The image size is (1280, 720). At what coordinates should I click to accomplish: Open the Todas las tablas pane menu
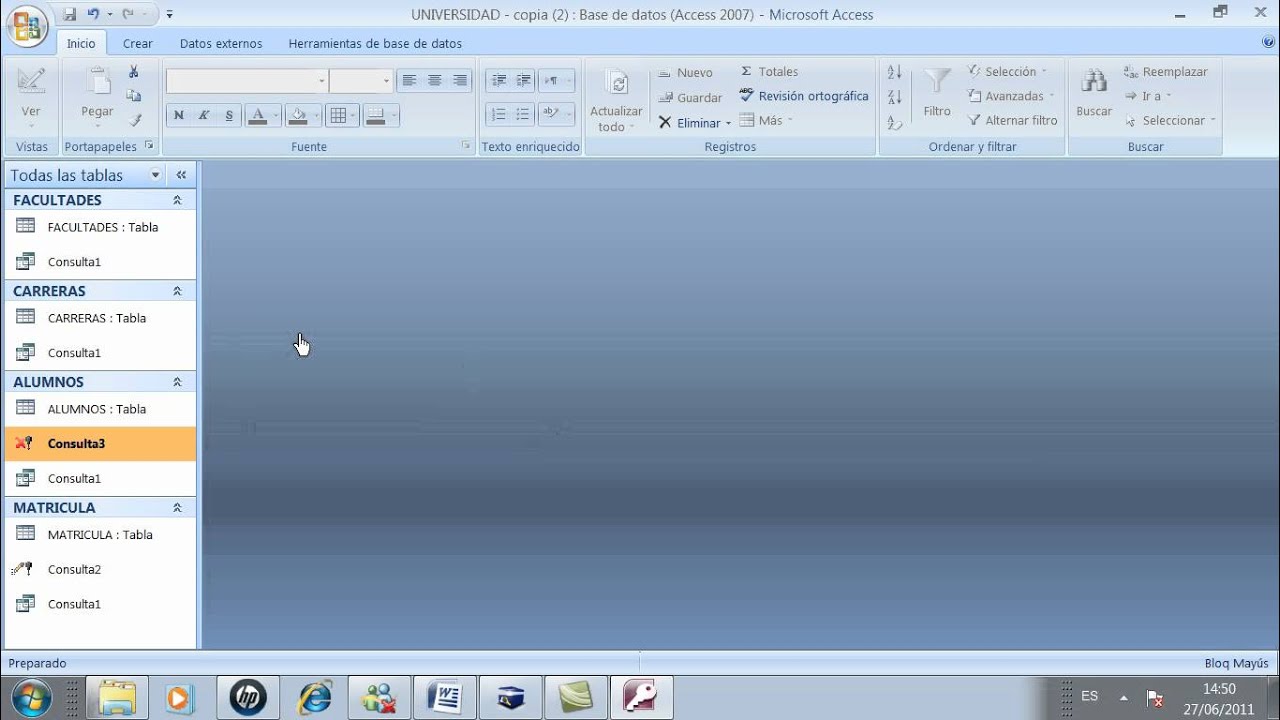[155, 175]
